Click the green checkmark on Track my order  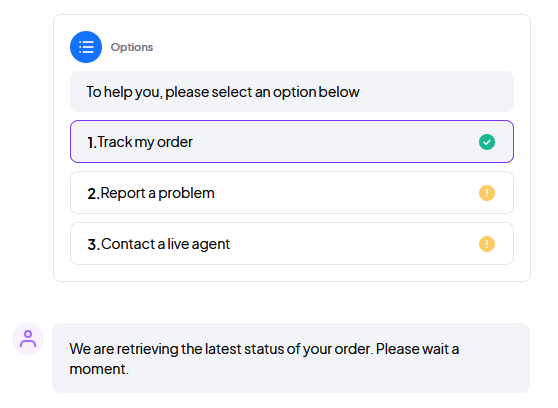486,142
